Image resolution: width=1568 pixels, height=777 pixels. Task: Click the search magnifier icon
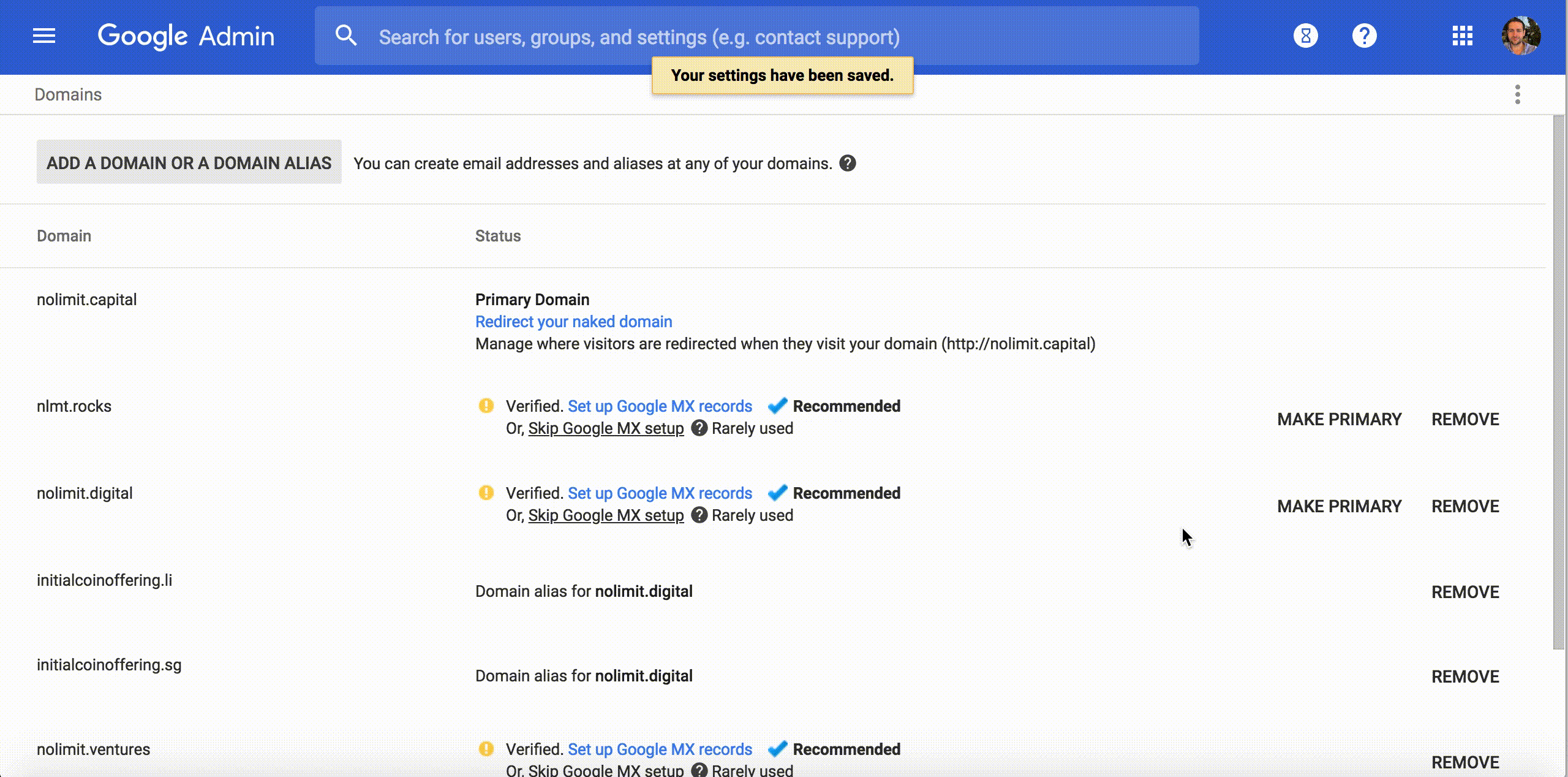click(346, 36)
